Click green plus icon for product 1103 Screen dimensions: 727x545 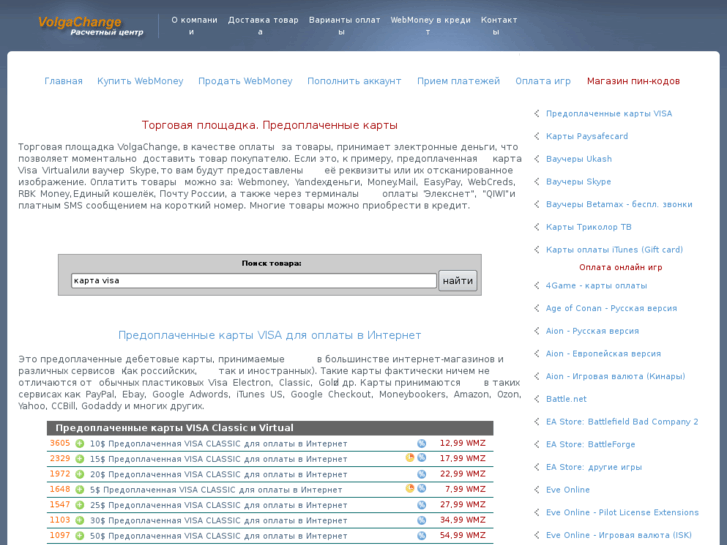pyautogui.click(x=80, y=520)
